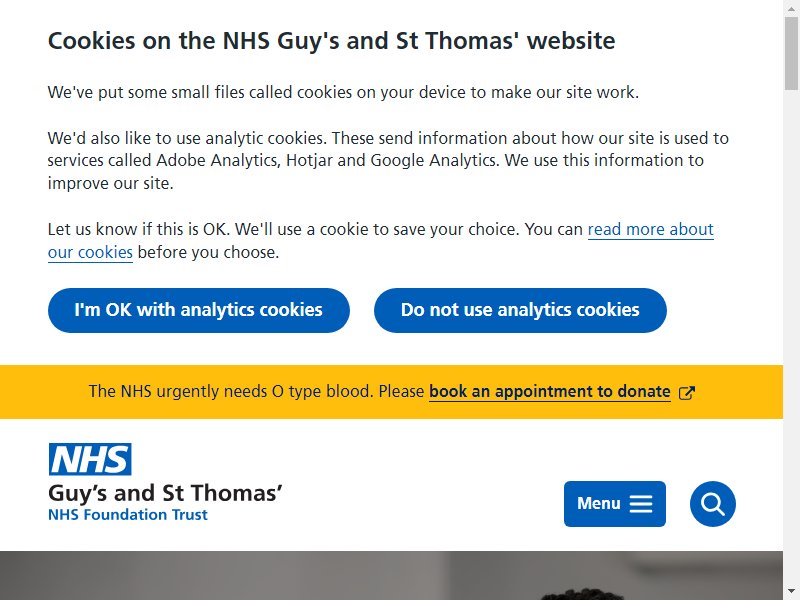Open the search magnifier icon
Viewport: 800px width, 600px height.
[x=712, y=504]
